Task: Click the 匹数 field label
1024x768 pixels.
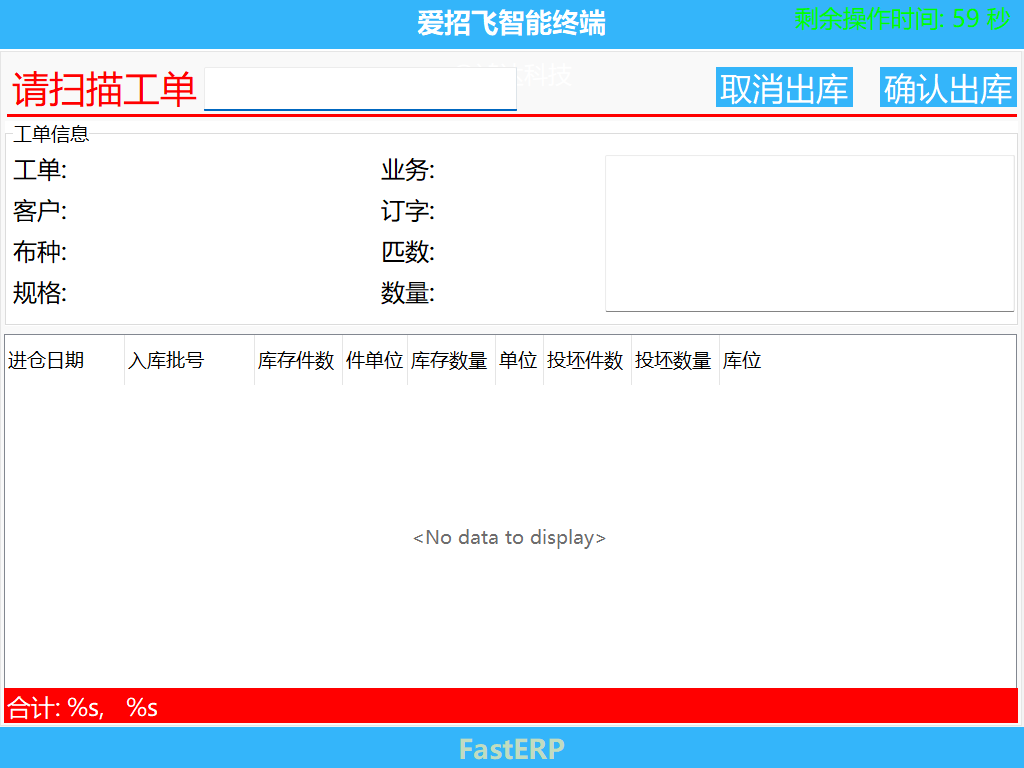Action: tap(408, 252)
